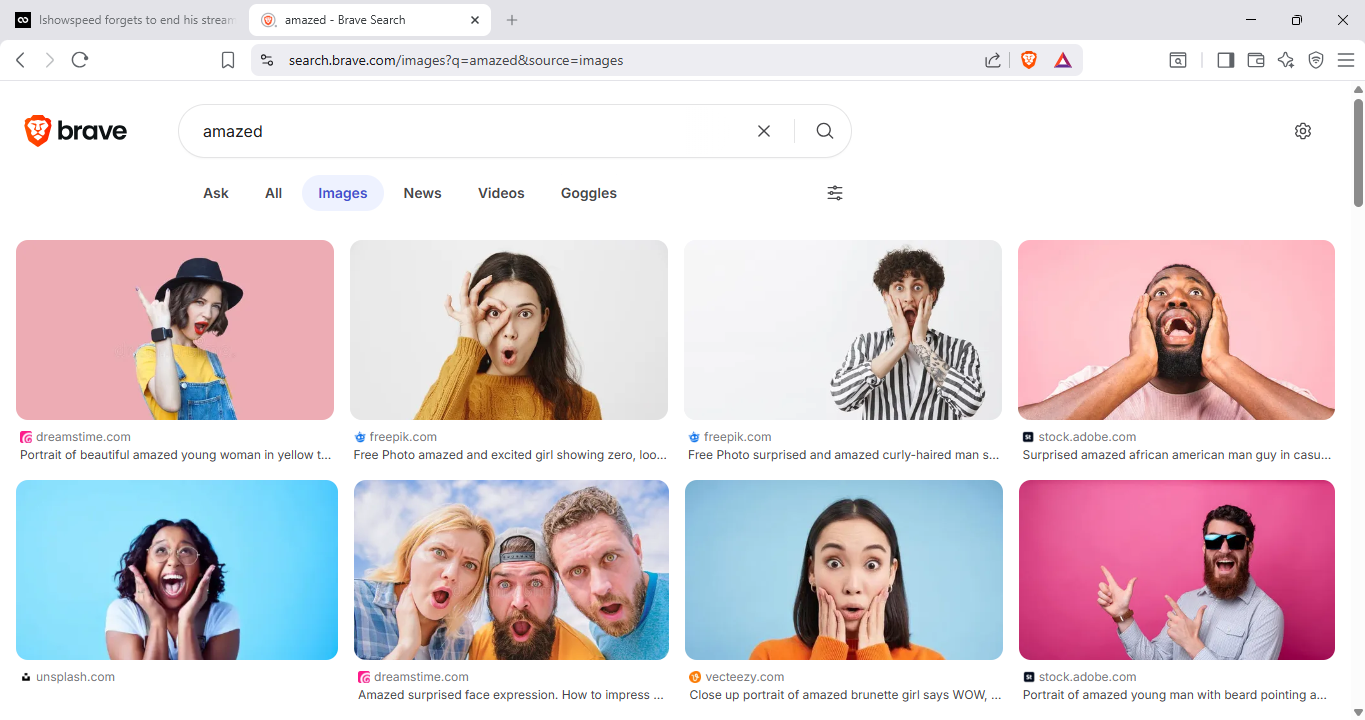This screenshot has width=1365, height=720.
Task: Open the Brave Wallet icon
Action: pyautogui.click(x=1256, y=60)
